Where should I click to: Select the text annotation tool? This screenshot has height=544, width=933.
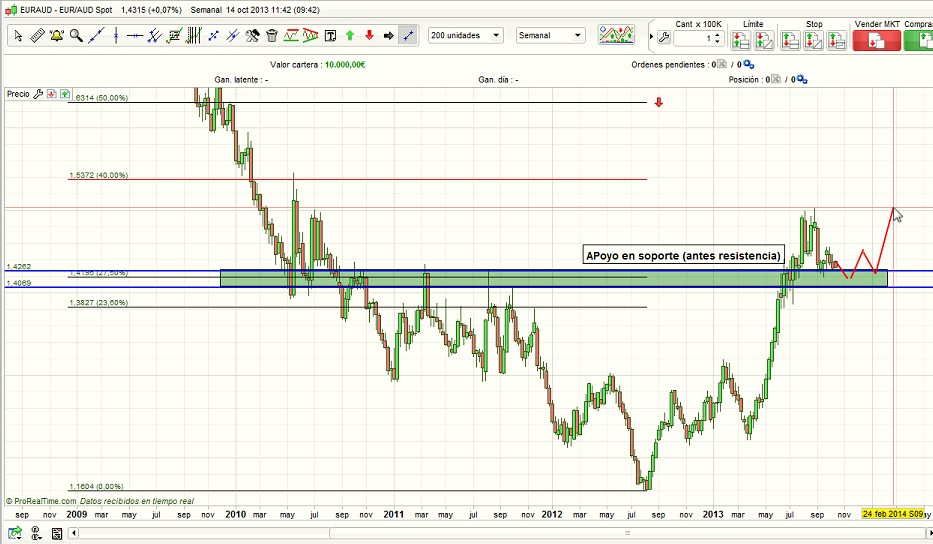coord(330,36)
